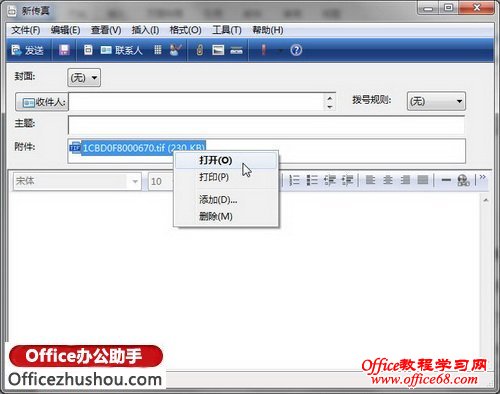Click into the 主题 subject field
This screenshot has width=500, height=394.
pos(266,125)
